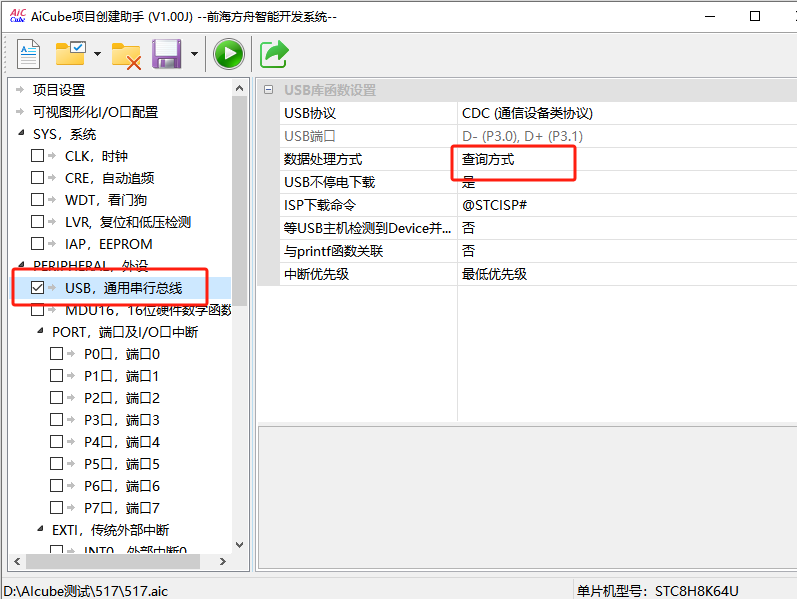The image size is (797, 599).
Task: Click the USB不停电下载 value 是
Action: pos(468,182)
